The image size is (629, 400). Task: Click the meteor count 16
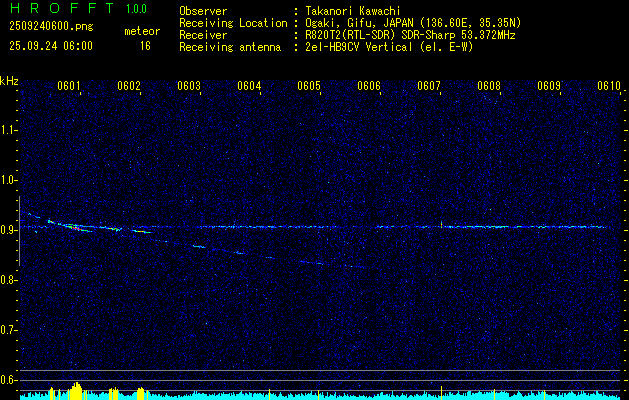coord(145,46)
